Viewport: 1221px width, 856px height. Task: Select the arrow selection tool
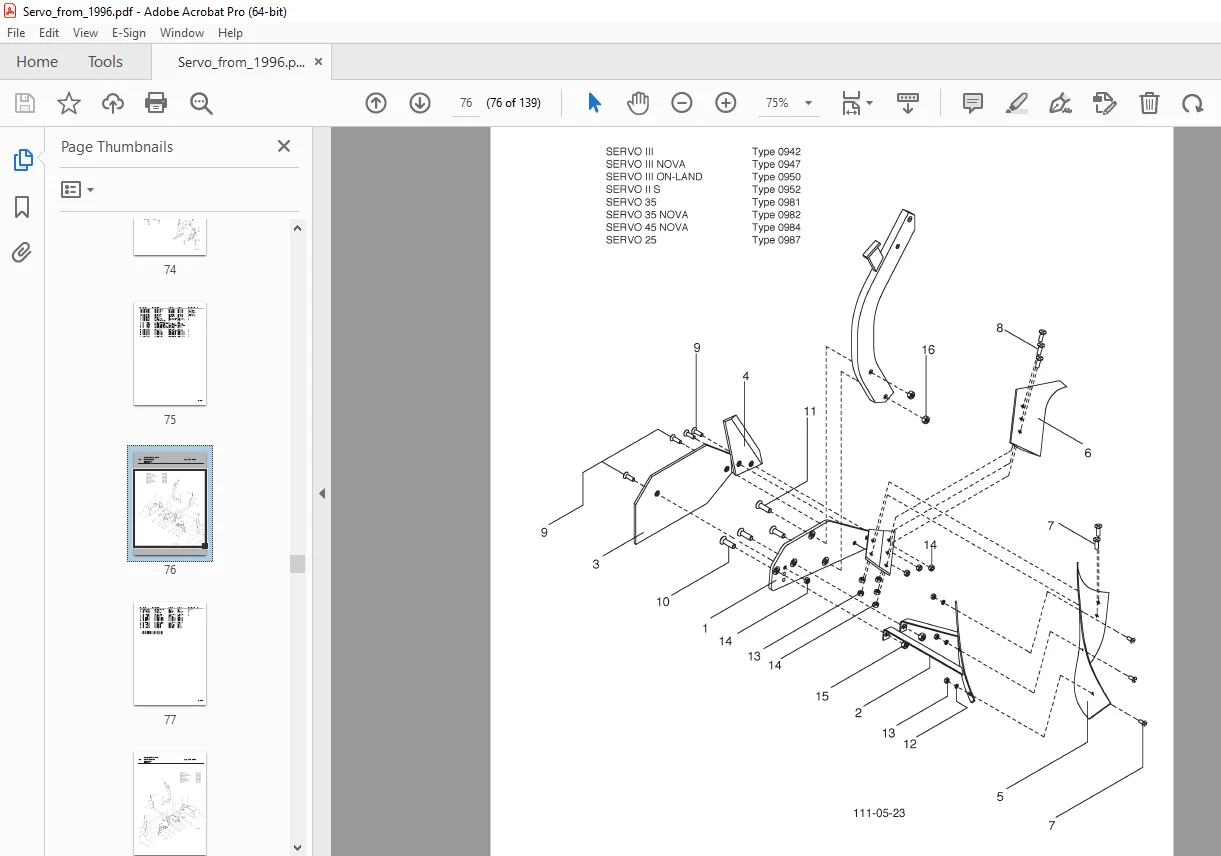coord(595,103)
